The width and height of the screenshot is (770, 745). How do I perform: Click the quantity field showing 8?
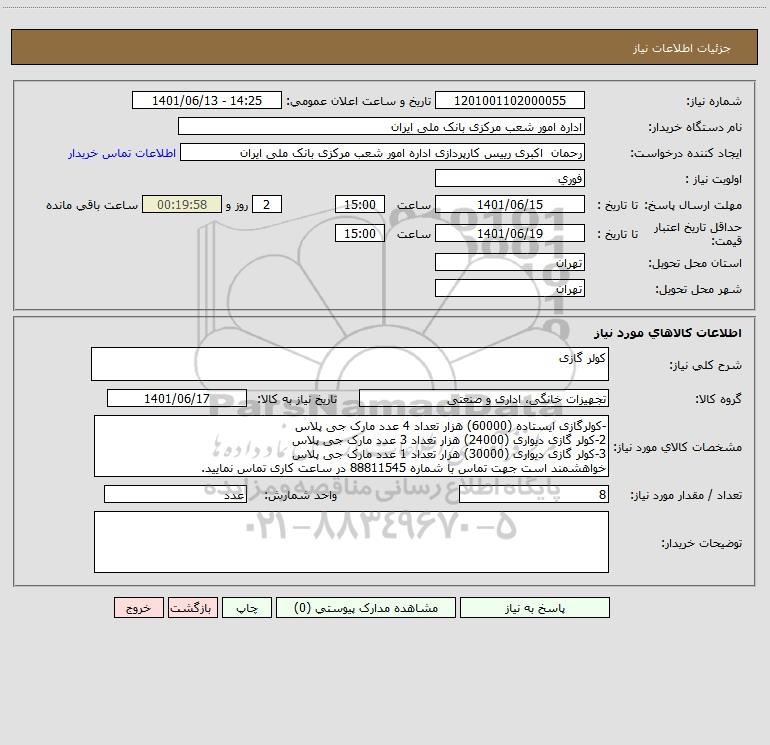(534, 495)
